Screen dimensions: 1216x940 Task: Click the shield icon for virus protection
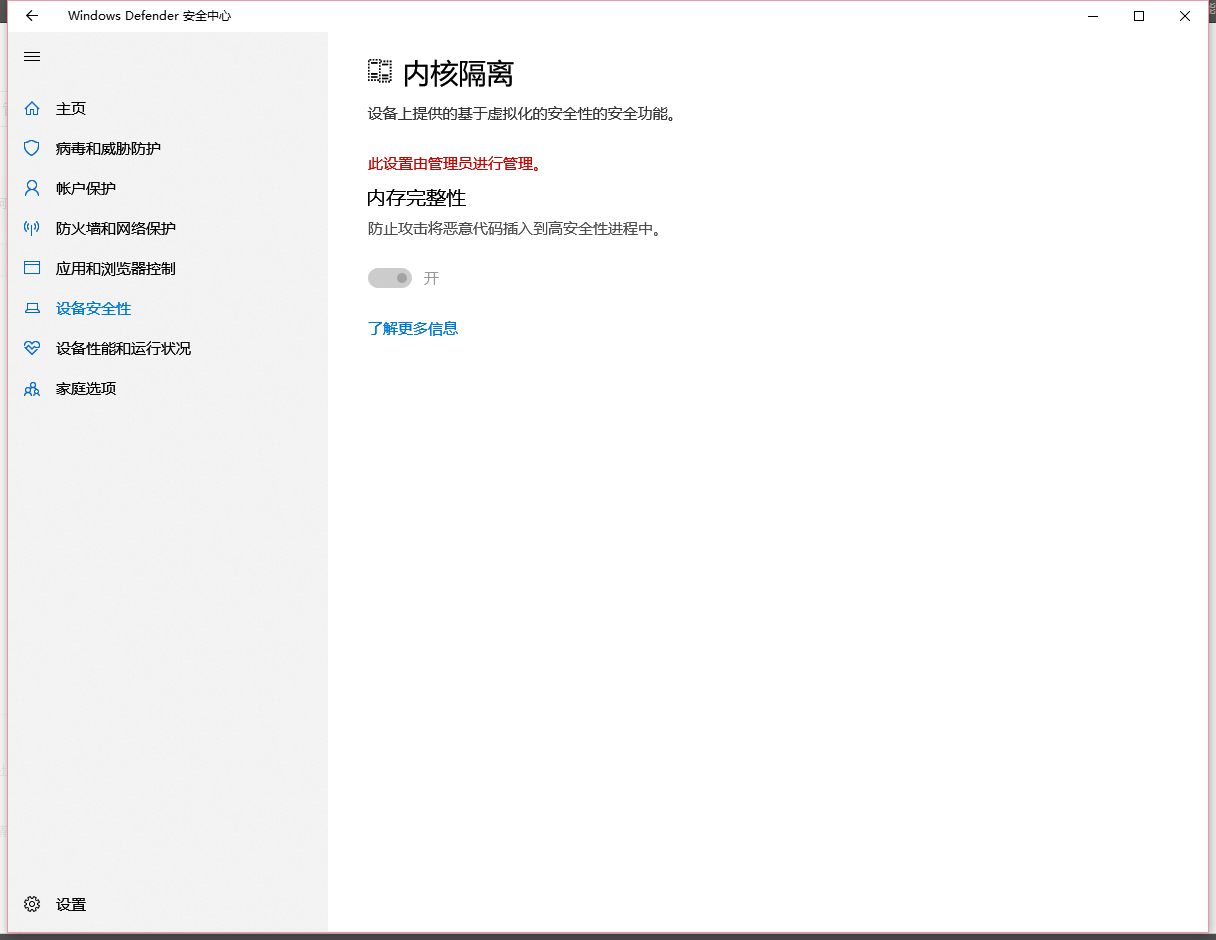32,148
